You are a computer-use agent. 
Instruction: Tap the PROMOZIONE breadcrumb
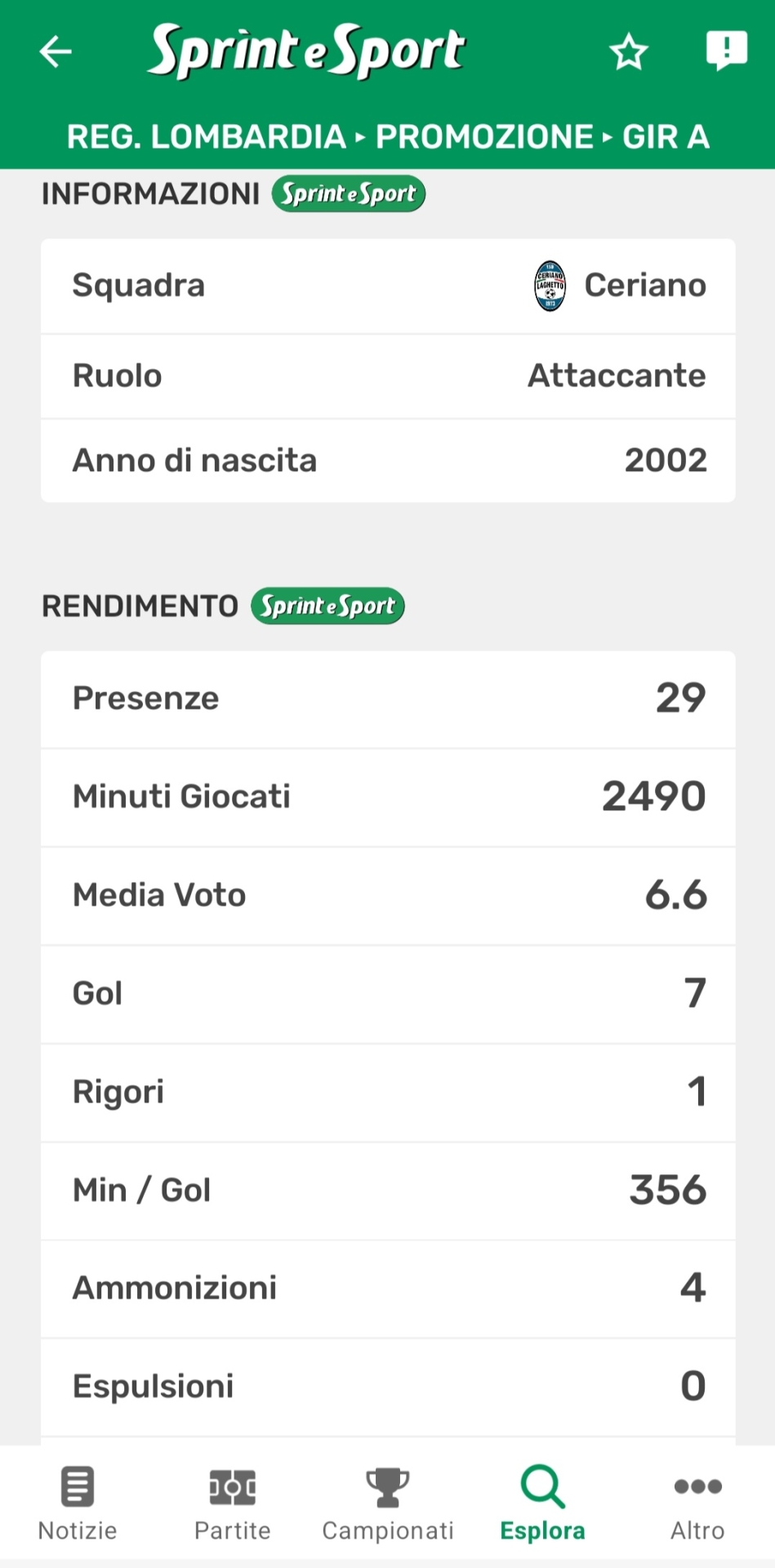pyautogui.click(x=484, y=136)
